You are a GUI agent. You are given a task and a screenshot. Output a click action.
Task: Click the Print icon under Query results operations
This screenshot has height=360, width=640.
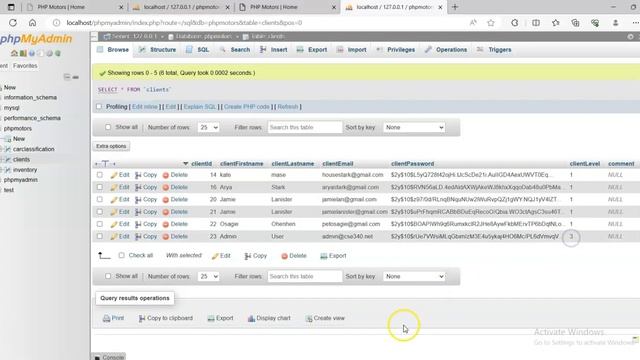107,318
